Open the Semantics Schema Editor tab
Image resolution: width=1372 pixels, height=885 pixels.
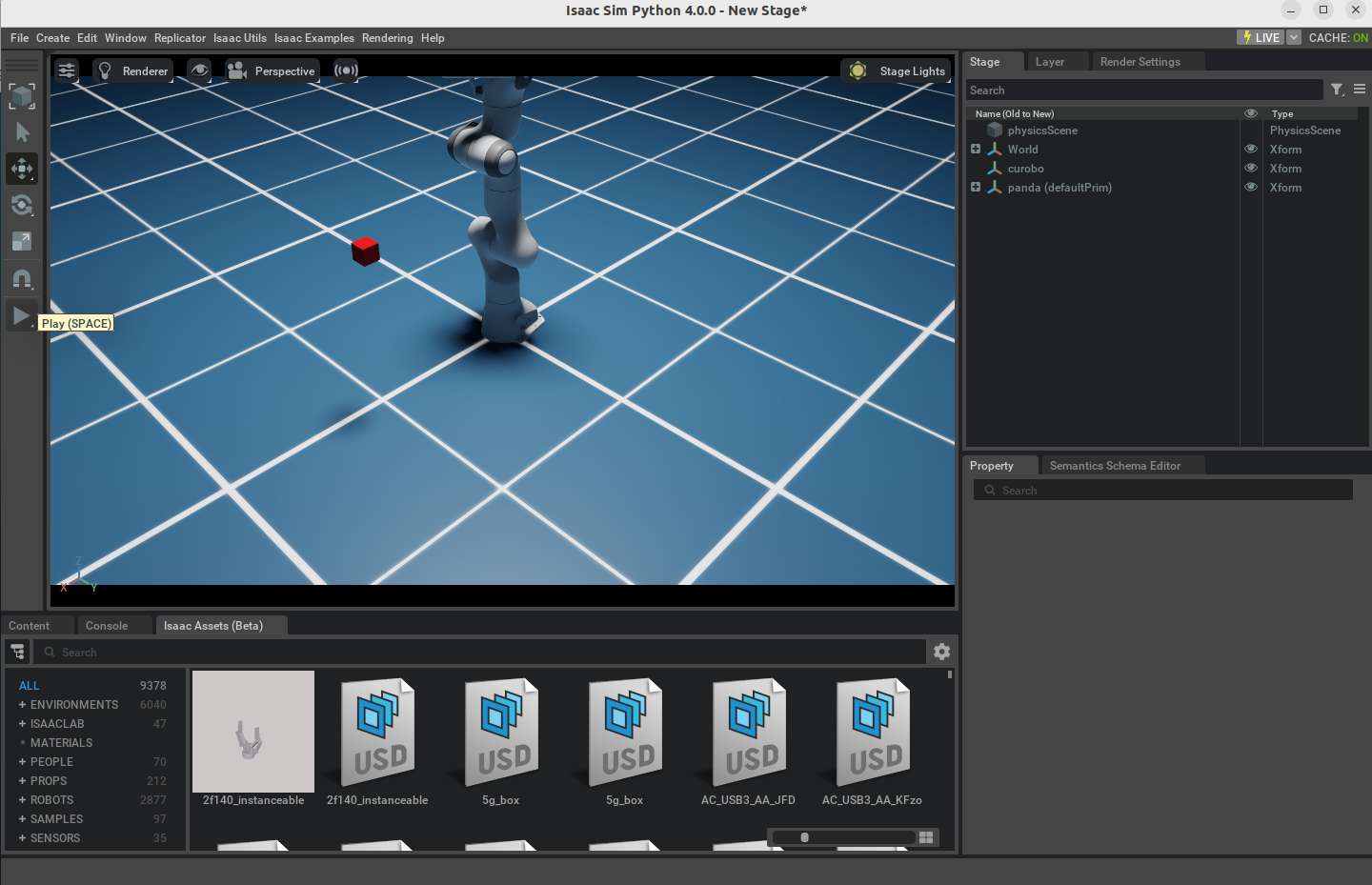point(1115,466)
